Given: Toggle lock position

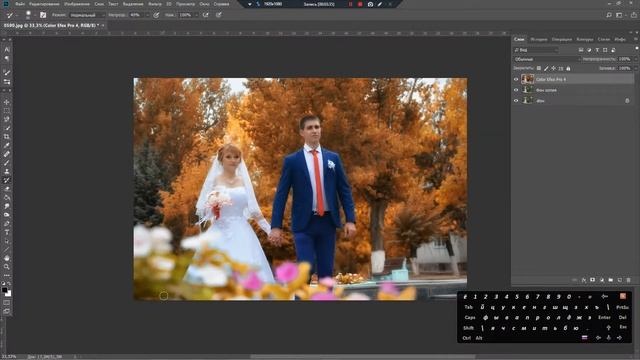Looking at the screenshot, I should pos(553,68).
